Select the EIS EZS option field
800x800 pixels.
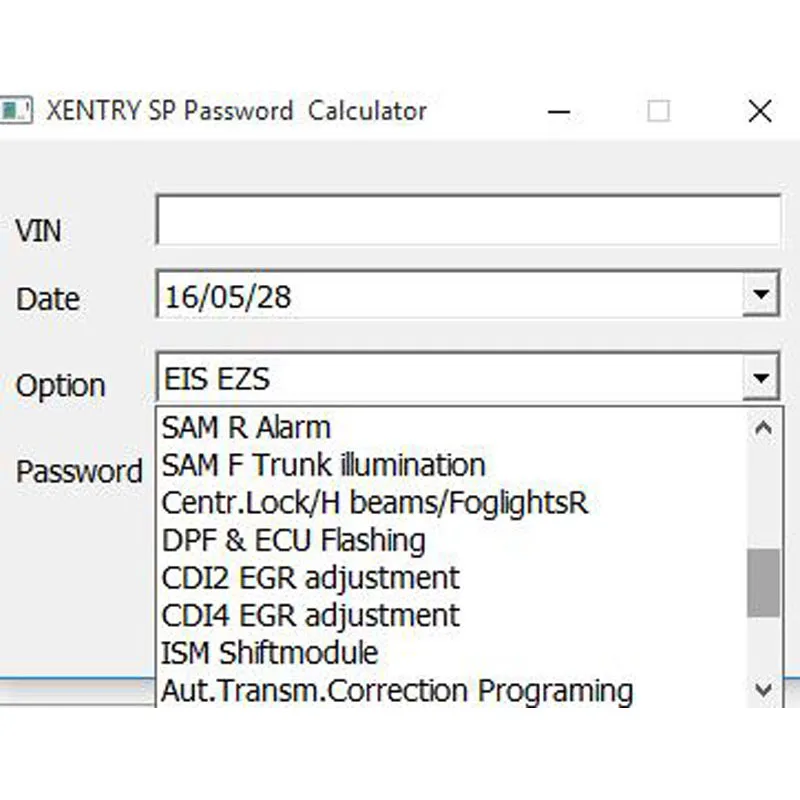[451, 378]
